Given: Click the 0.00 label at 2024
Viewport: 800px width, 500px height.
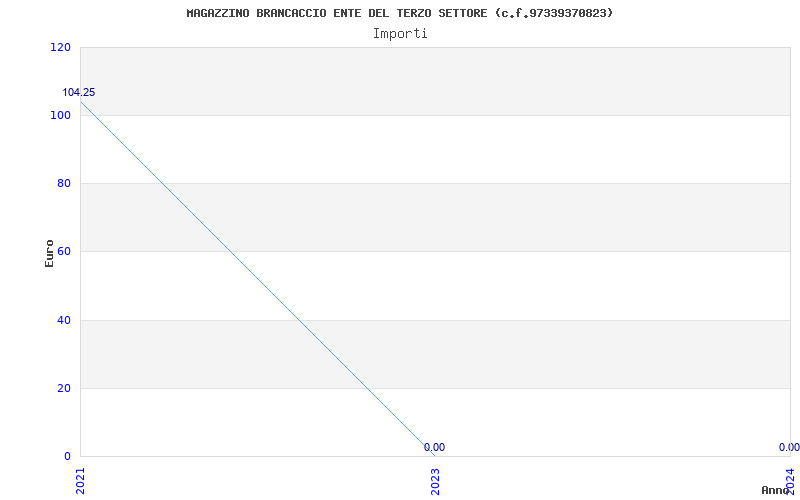Looking at the screenshot, I should [789, 447].
